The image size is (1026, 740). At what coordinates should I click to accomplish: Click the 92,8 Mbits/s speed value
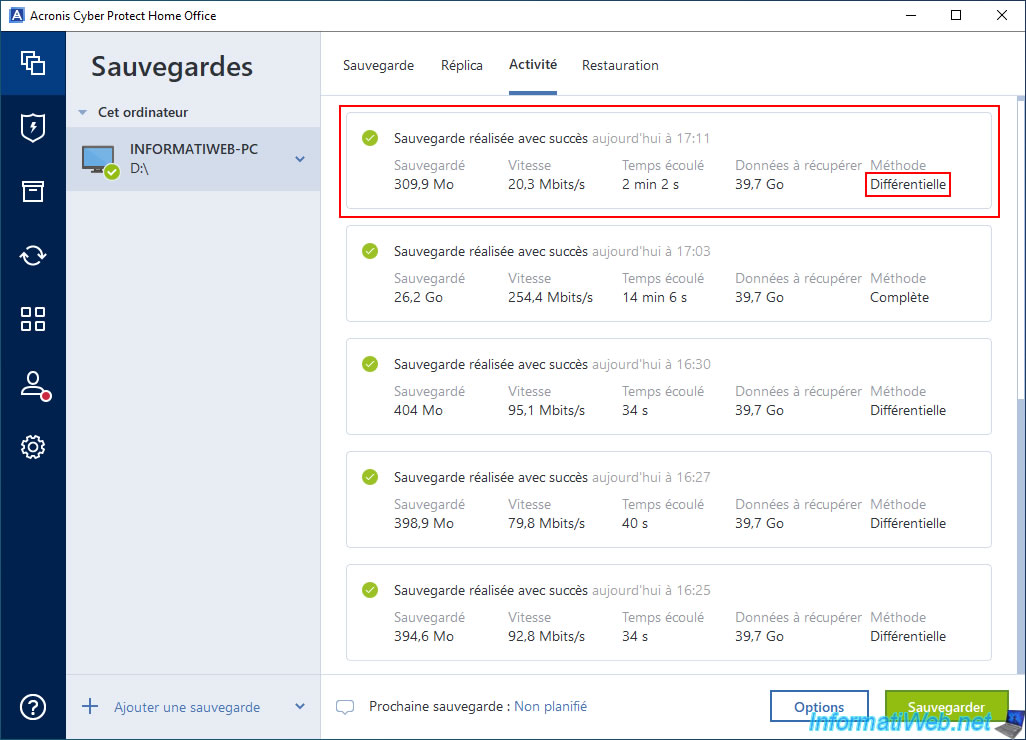pyautogui.click(x=546, y=637)
